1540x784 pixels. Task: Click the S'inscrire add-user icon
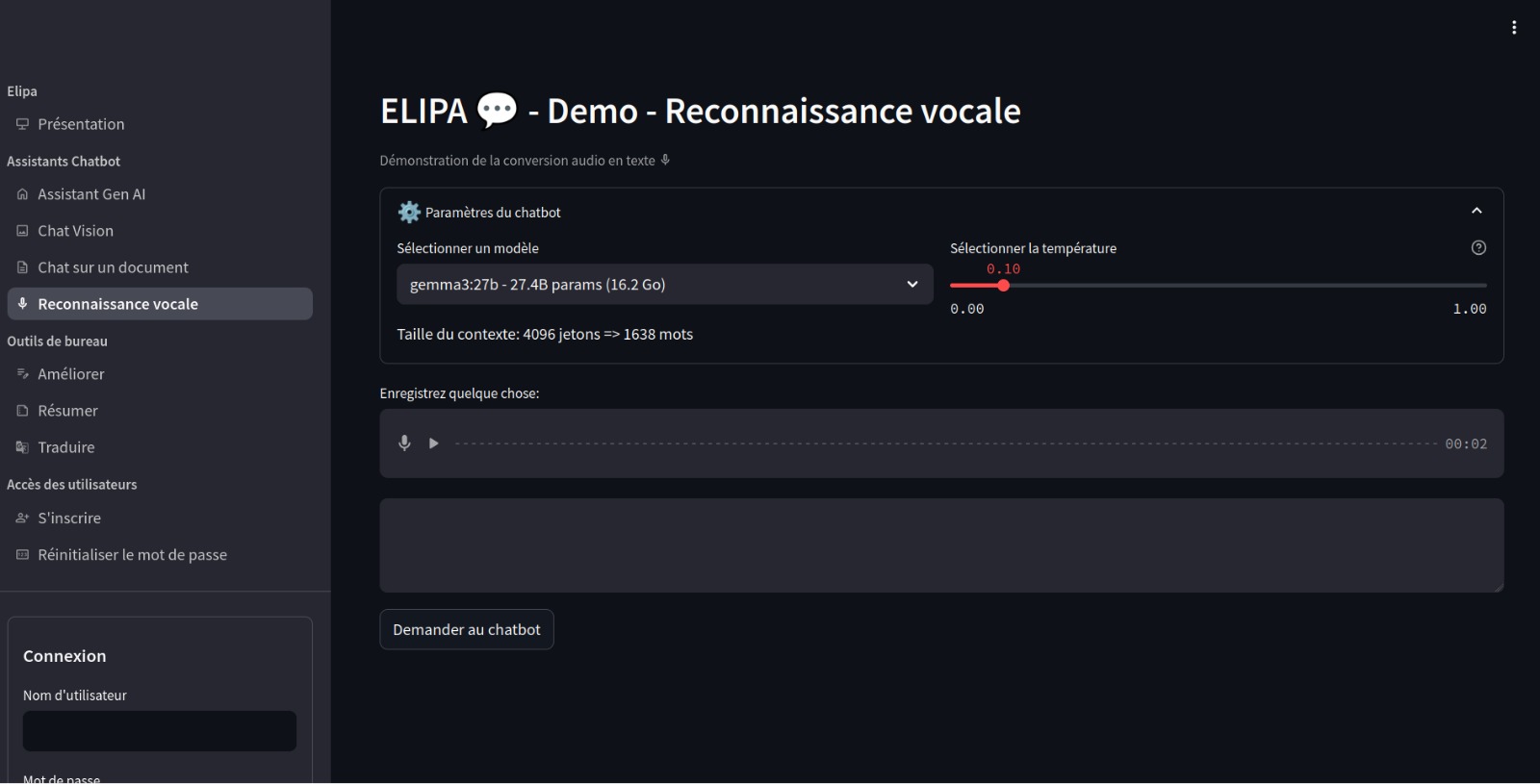click(22, 518)
